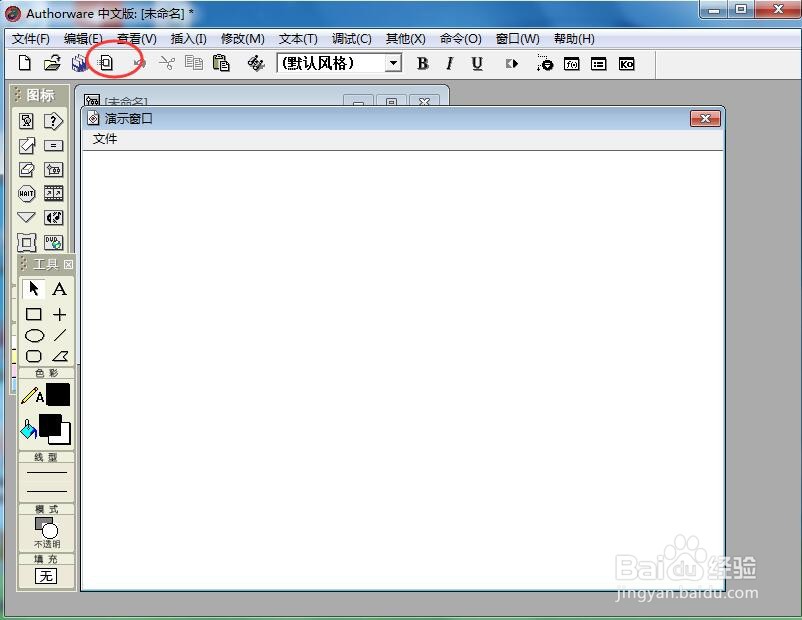Viewport: 802px width, 620px height.
Task: Open the default text style dropdown
Action: click(x=340, y=63)
